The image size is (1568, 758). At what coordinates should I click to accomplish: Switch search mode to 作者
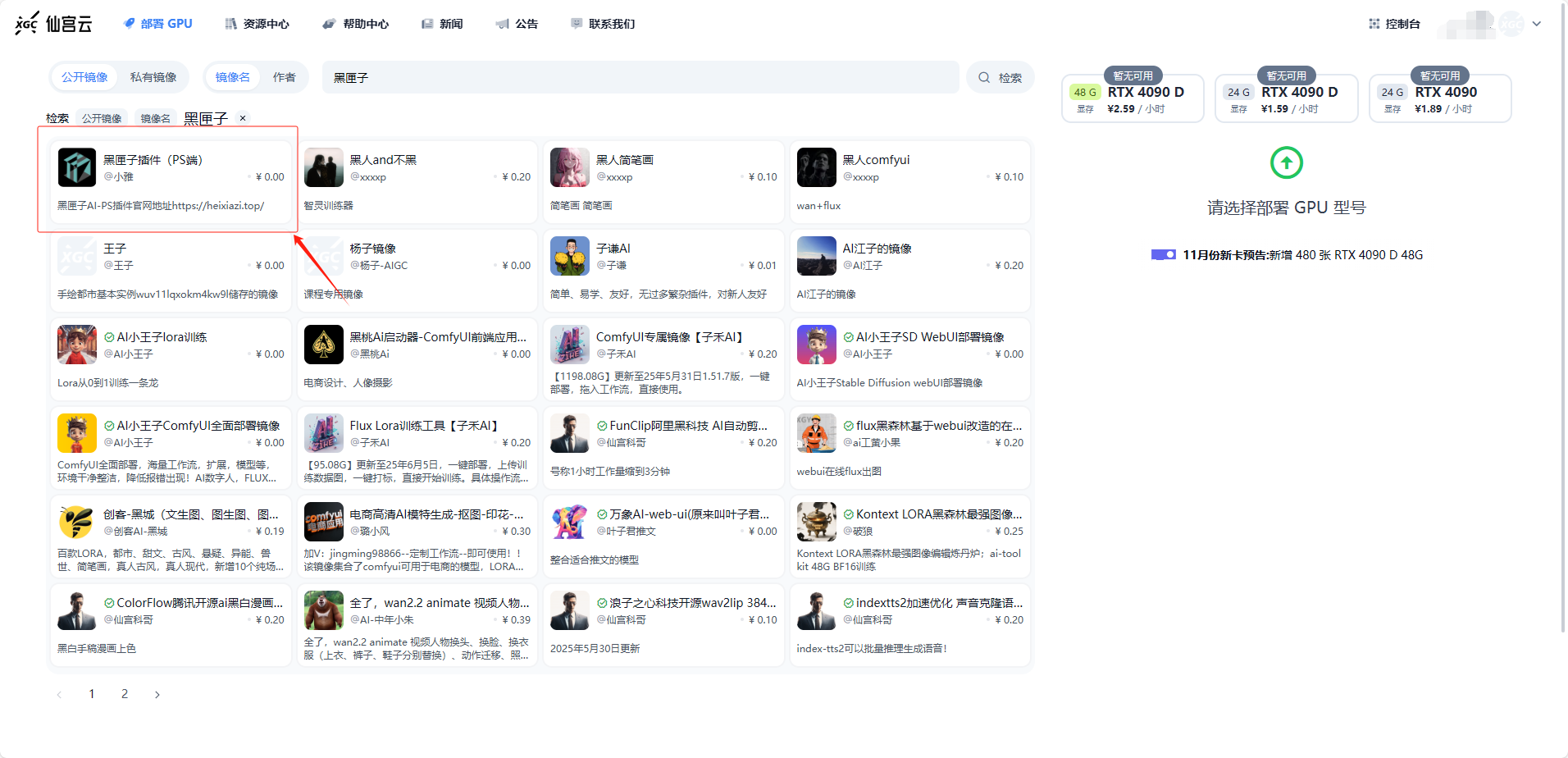pos(284,77)
